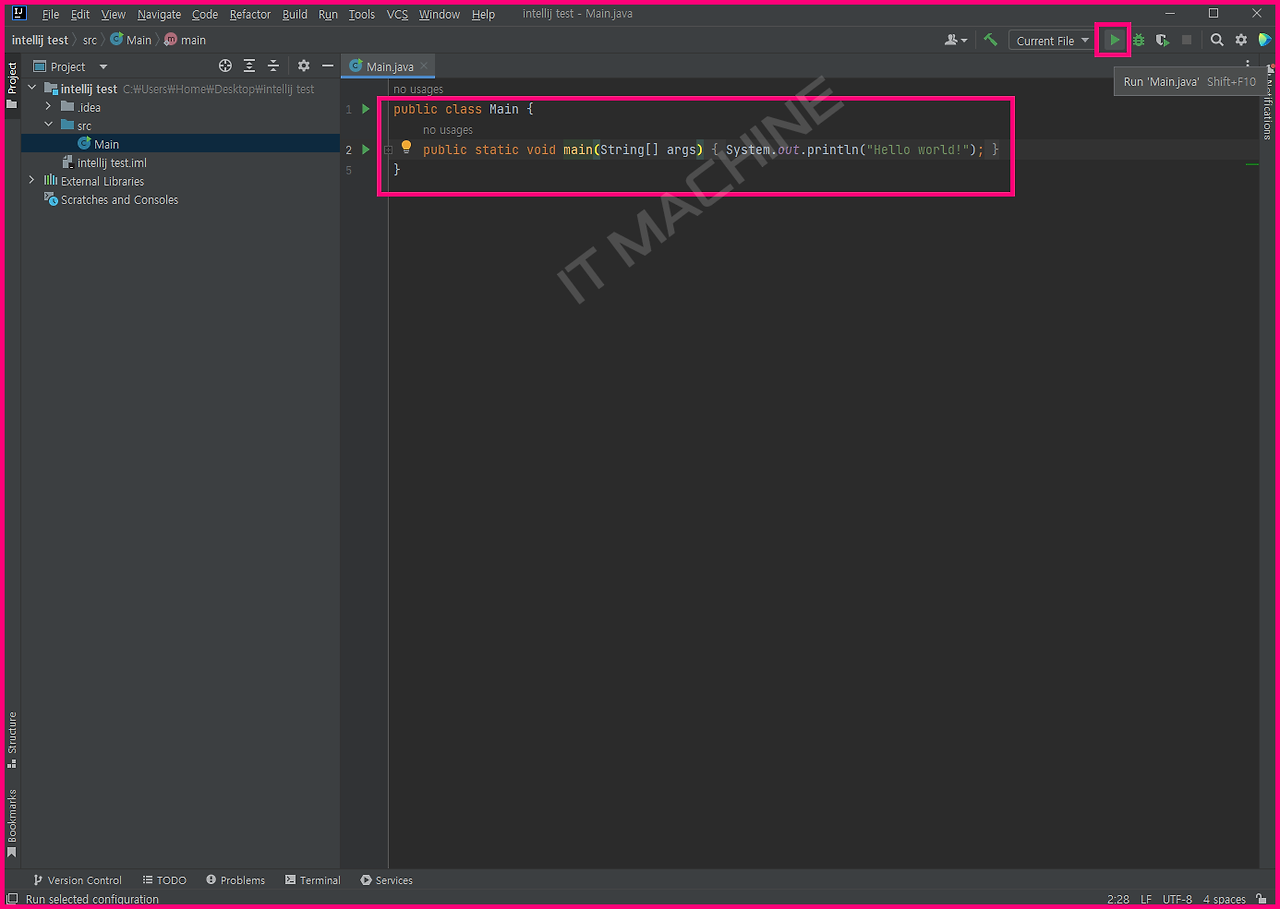Click the Build project hammer icon
This screenshot has width=1280, height=909.
click(x=991, y=40)
